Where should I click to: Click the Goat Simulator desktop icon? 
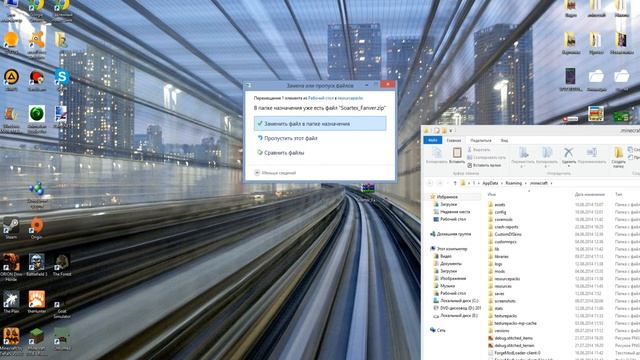coord(62,303)
